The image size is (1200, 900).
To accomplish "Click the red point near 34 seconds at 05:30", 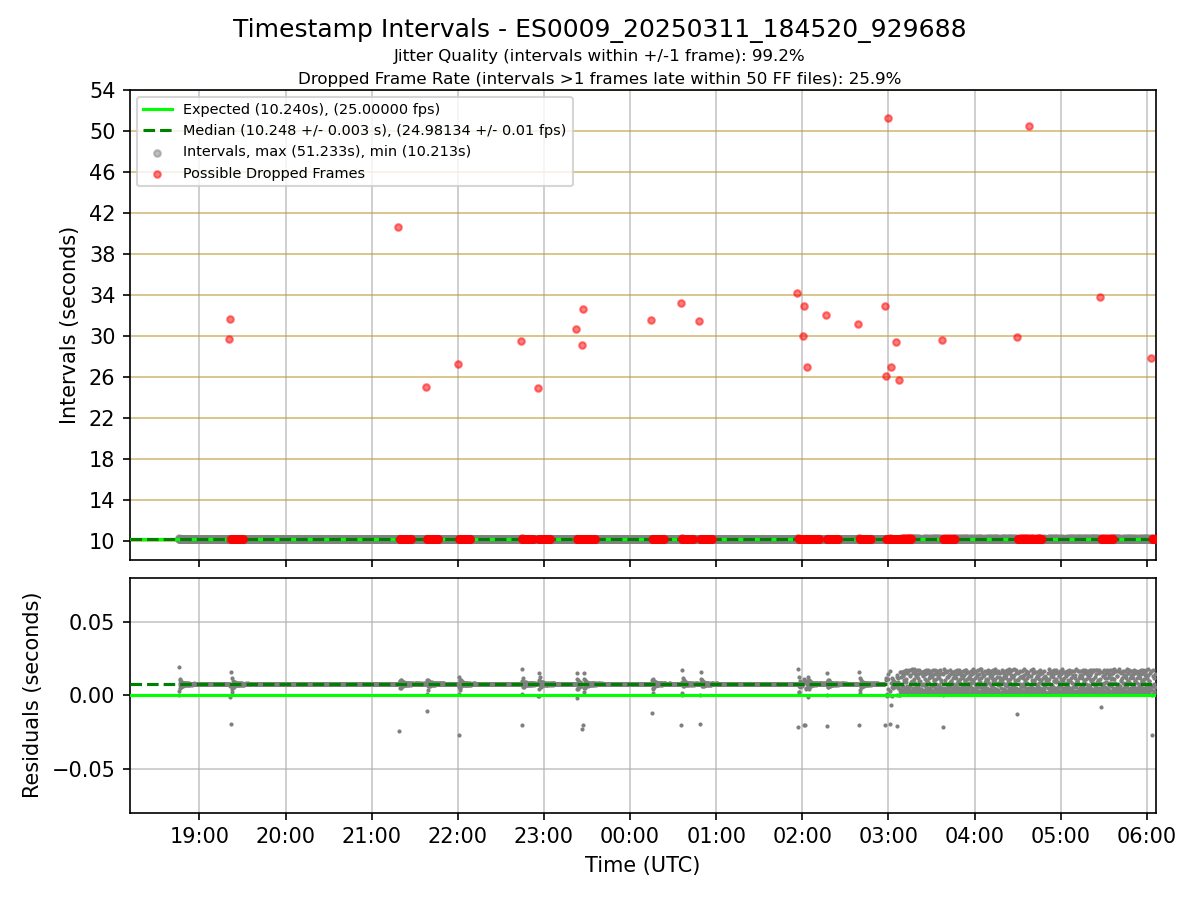I will 1100,297.
